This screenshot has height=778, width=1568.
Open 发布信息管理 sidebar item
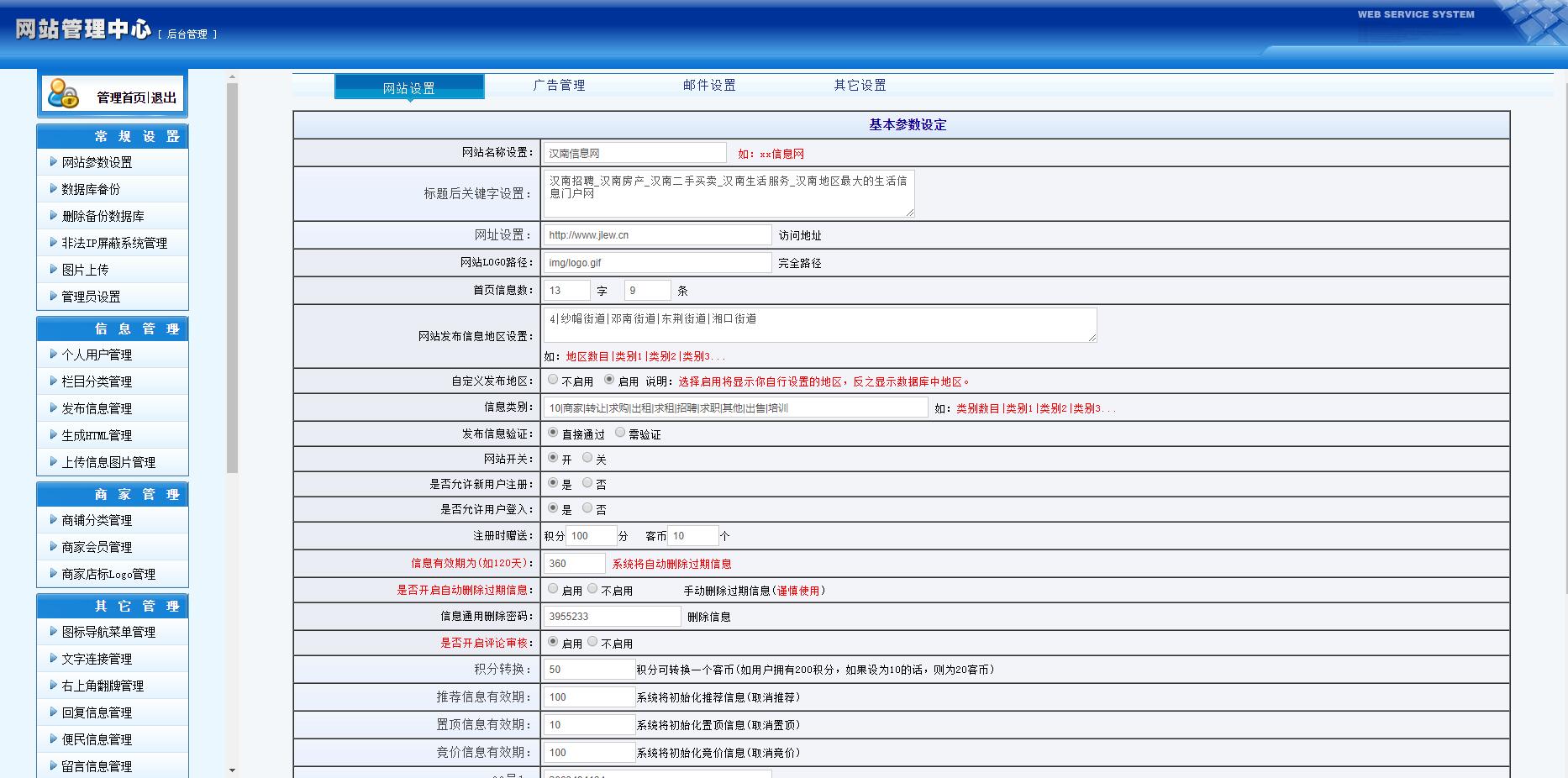point(97,408)
